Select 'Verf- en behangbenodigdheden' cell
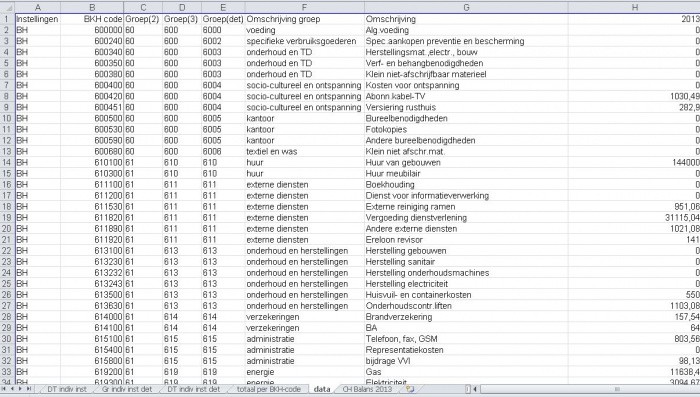The width and height of the screenshot is (700, 397). (x=466, y=63)
